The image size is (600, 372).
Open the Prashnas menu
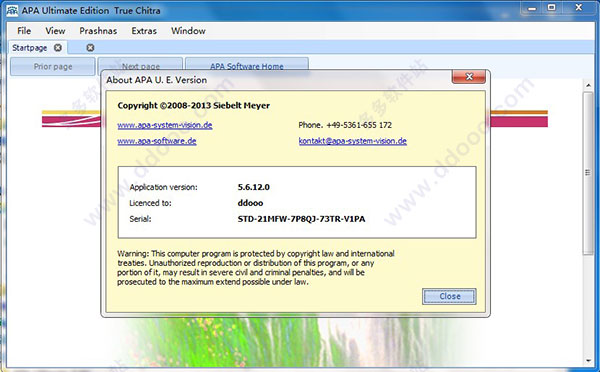tap(98, 31)
